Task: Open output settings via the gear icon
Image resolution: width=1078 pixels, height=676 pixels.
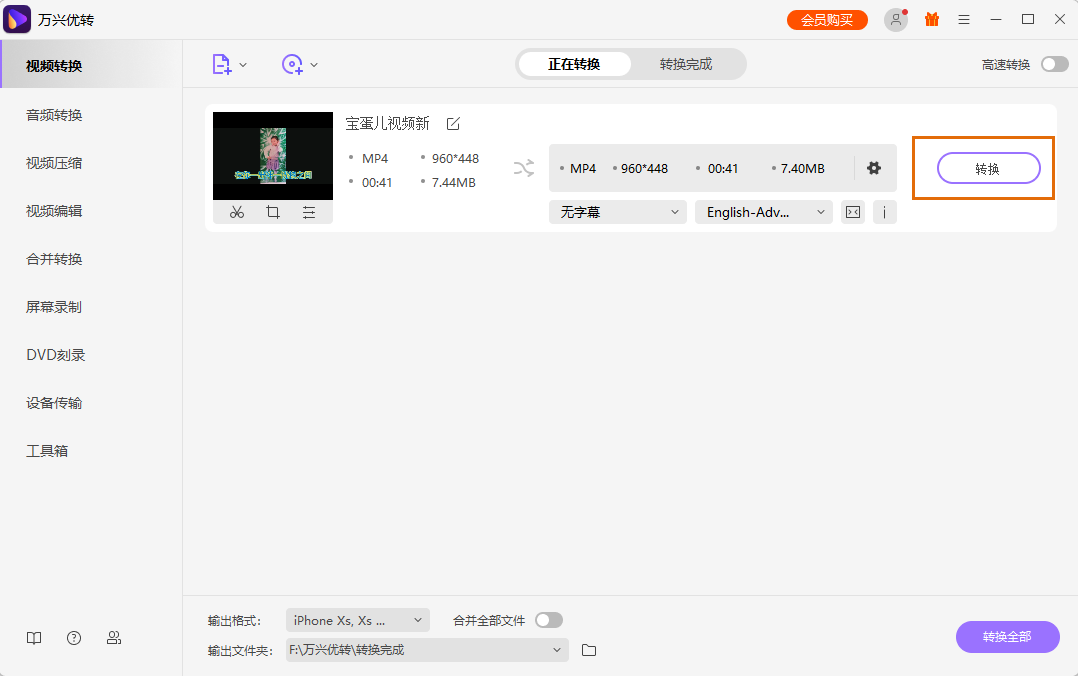Action: 873,168
